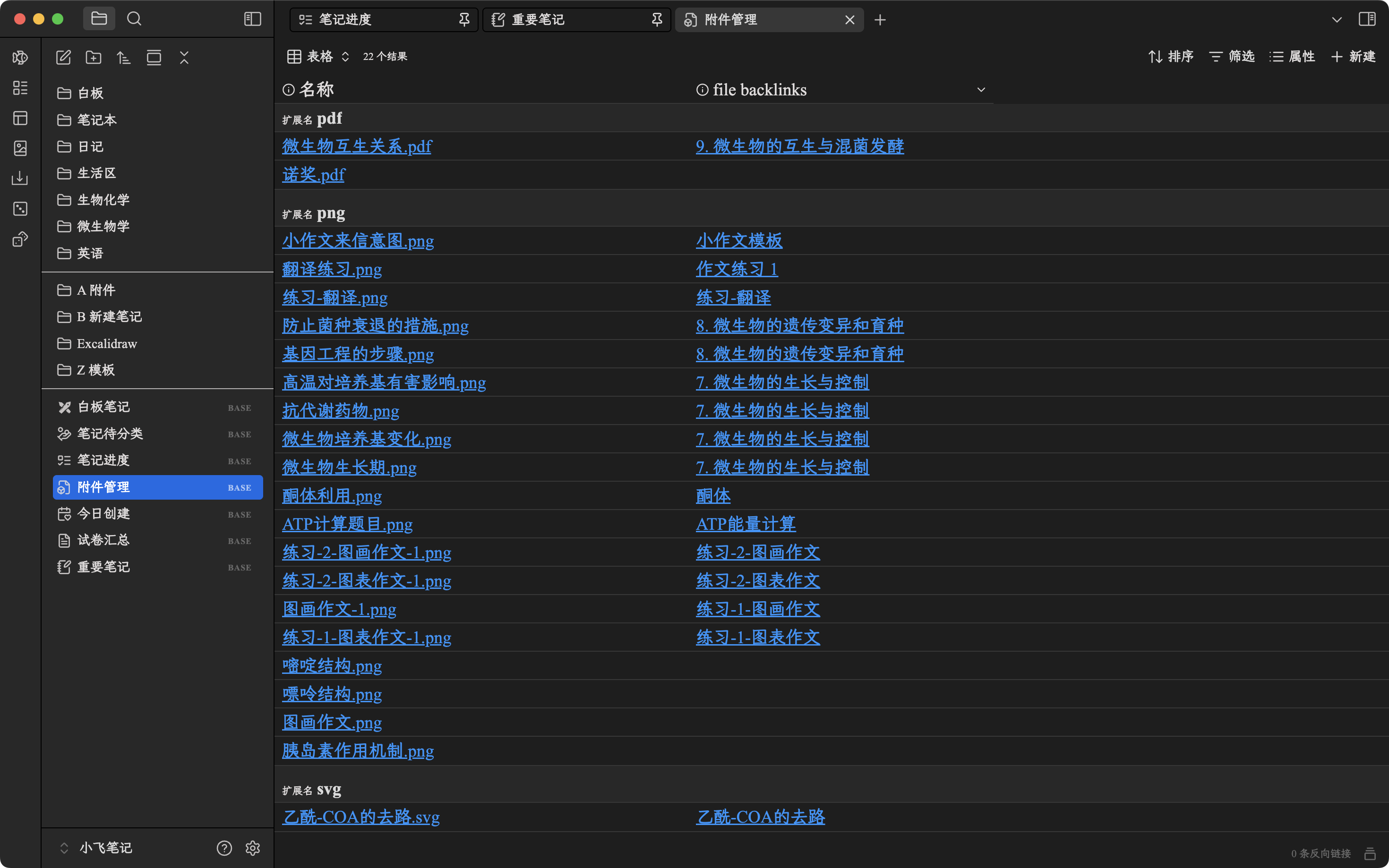1389x868 pixels.
Task: Open the 试卷汇总 base file
Action: pos(103,540)
